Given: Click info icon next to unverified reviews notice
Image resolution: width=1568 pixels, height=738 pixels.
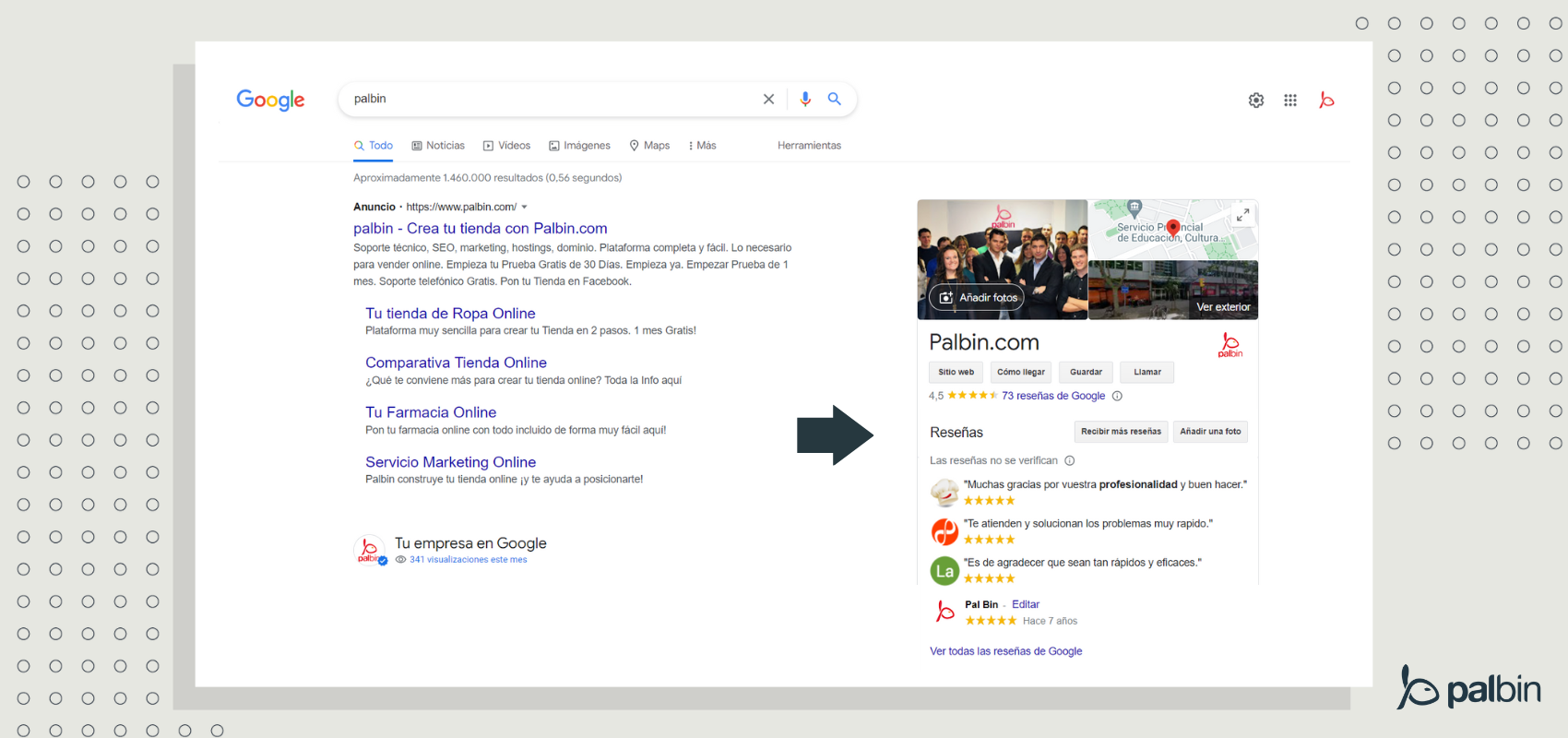Looking at the screenshot, I should point(1070,461).
